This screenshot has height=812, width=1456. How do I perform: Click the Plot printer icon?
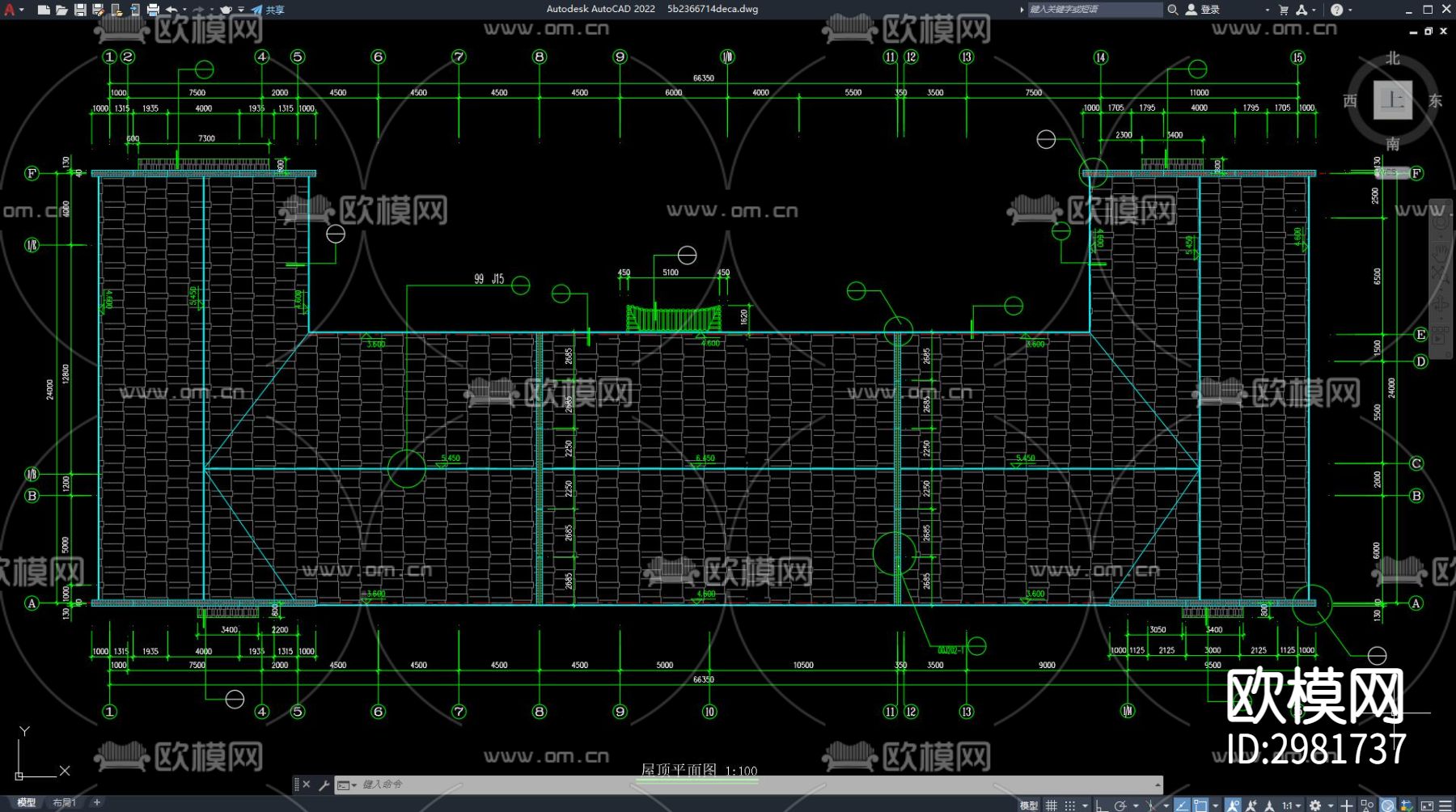(153, 10)
